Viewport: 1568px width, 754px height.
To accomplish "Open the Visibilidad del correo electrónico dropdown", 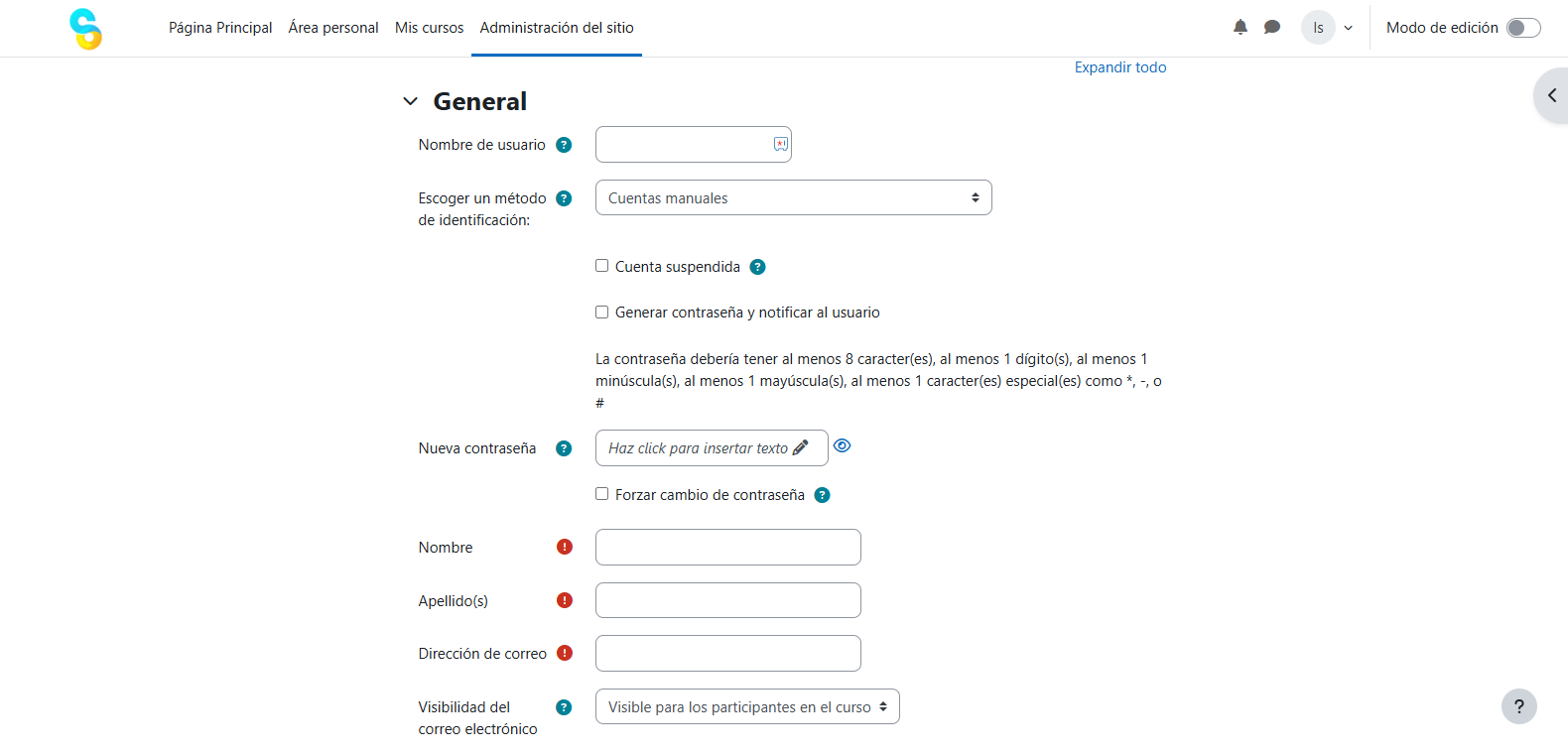I will (x=746, y=705).
